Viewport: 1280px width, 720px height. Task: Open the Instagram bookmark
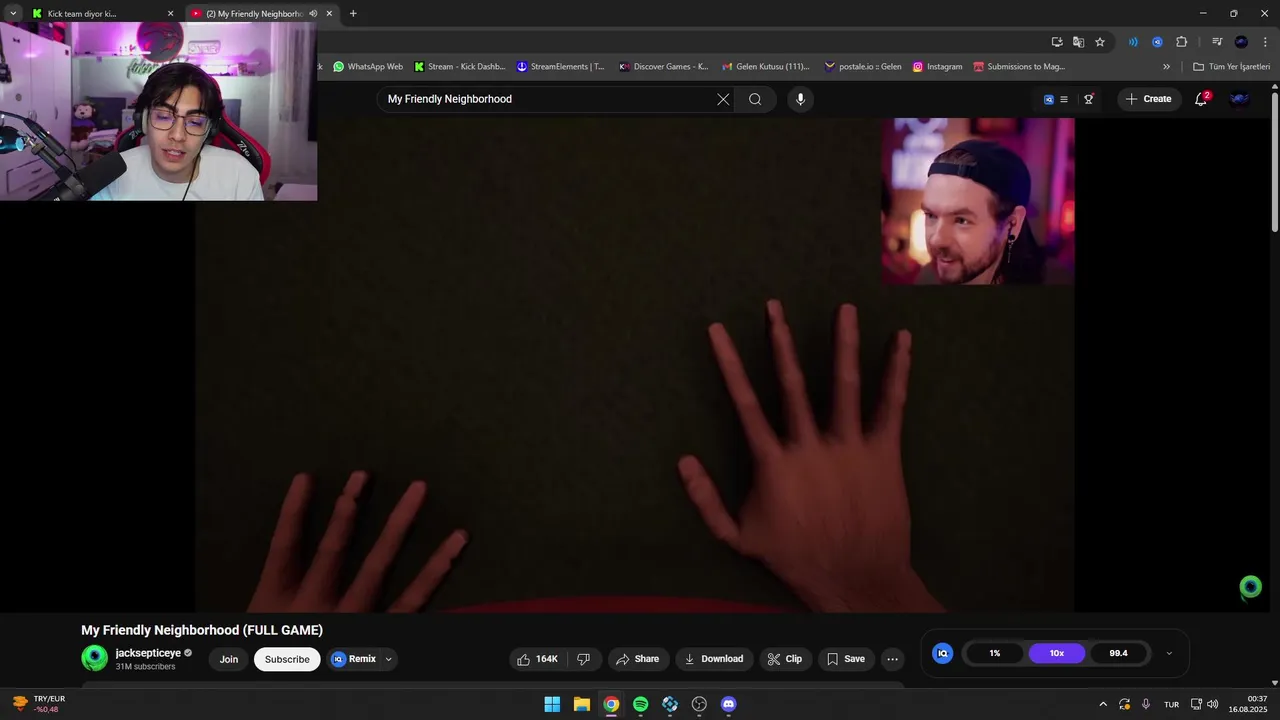pyautogui.click(x=938, y=67)
